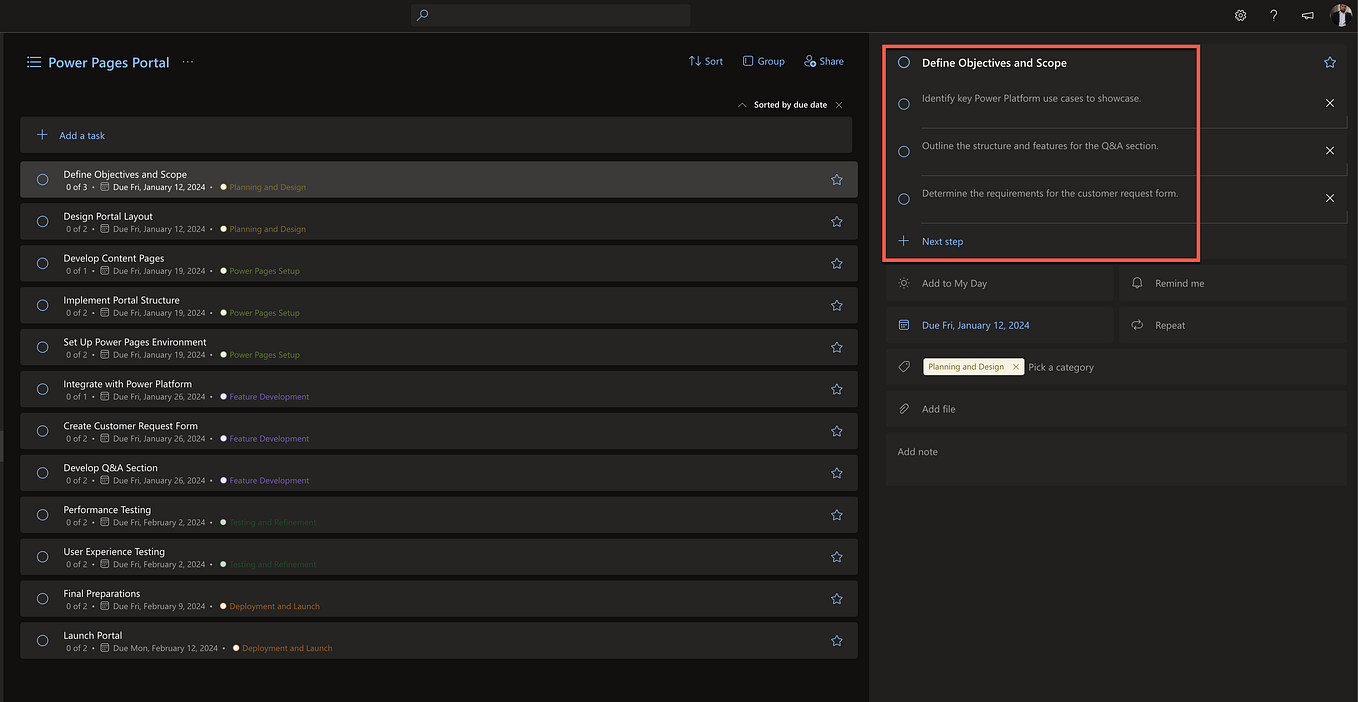Open Help via the question mark icon
The height and width of the screenshot is (702, 1358).
pos(1273,15)
